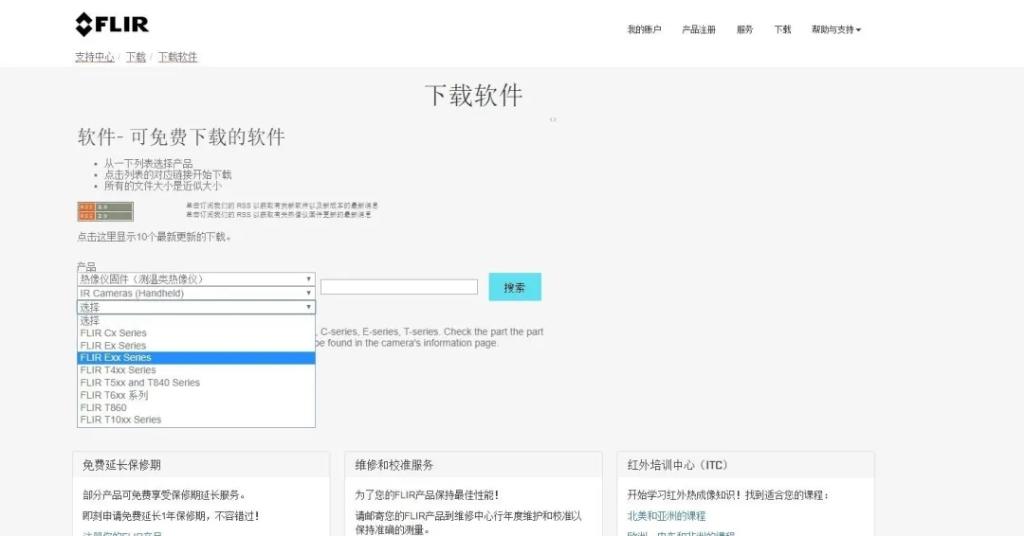Screen dimensions: 1024x536
Task: Open the third 选择 series dropdown
Action: 196,307
